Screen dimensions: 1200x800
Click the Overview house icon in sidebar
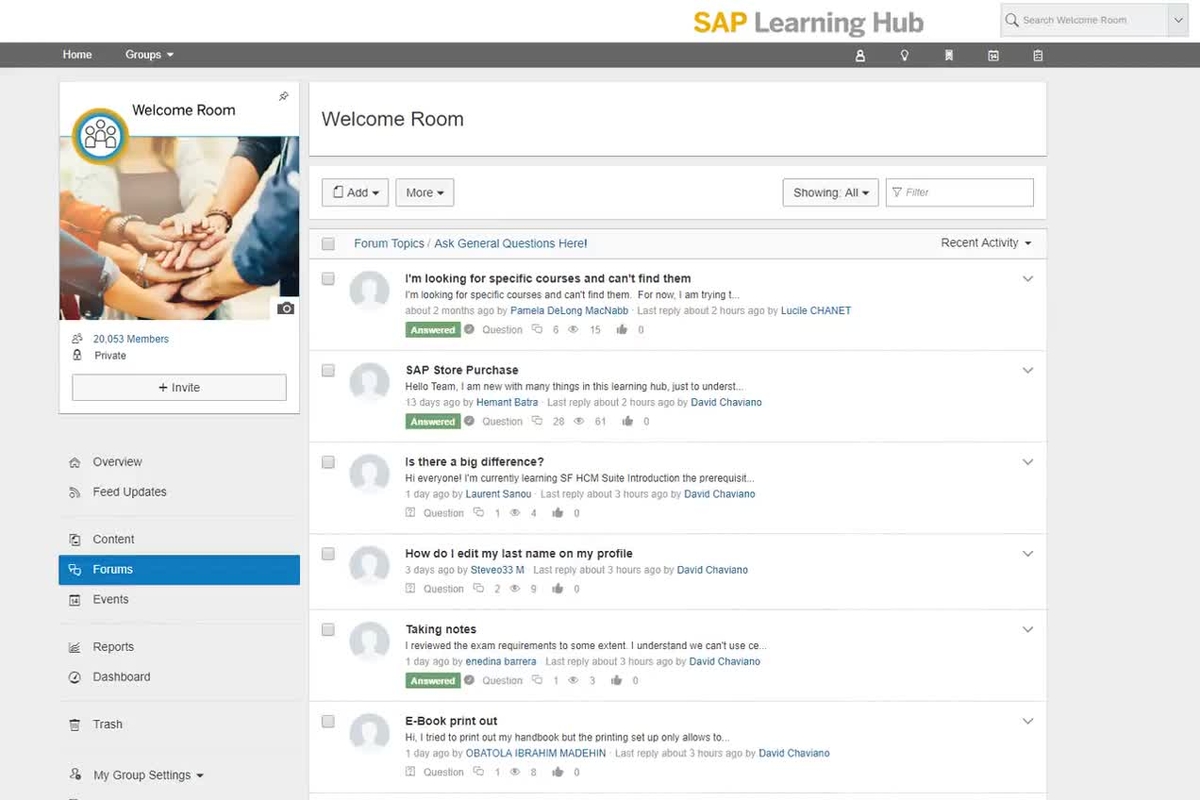[x=75, y=462]
